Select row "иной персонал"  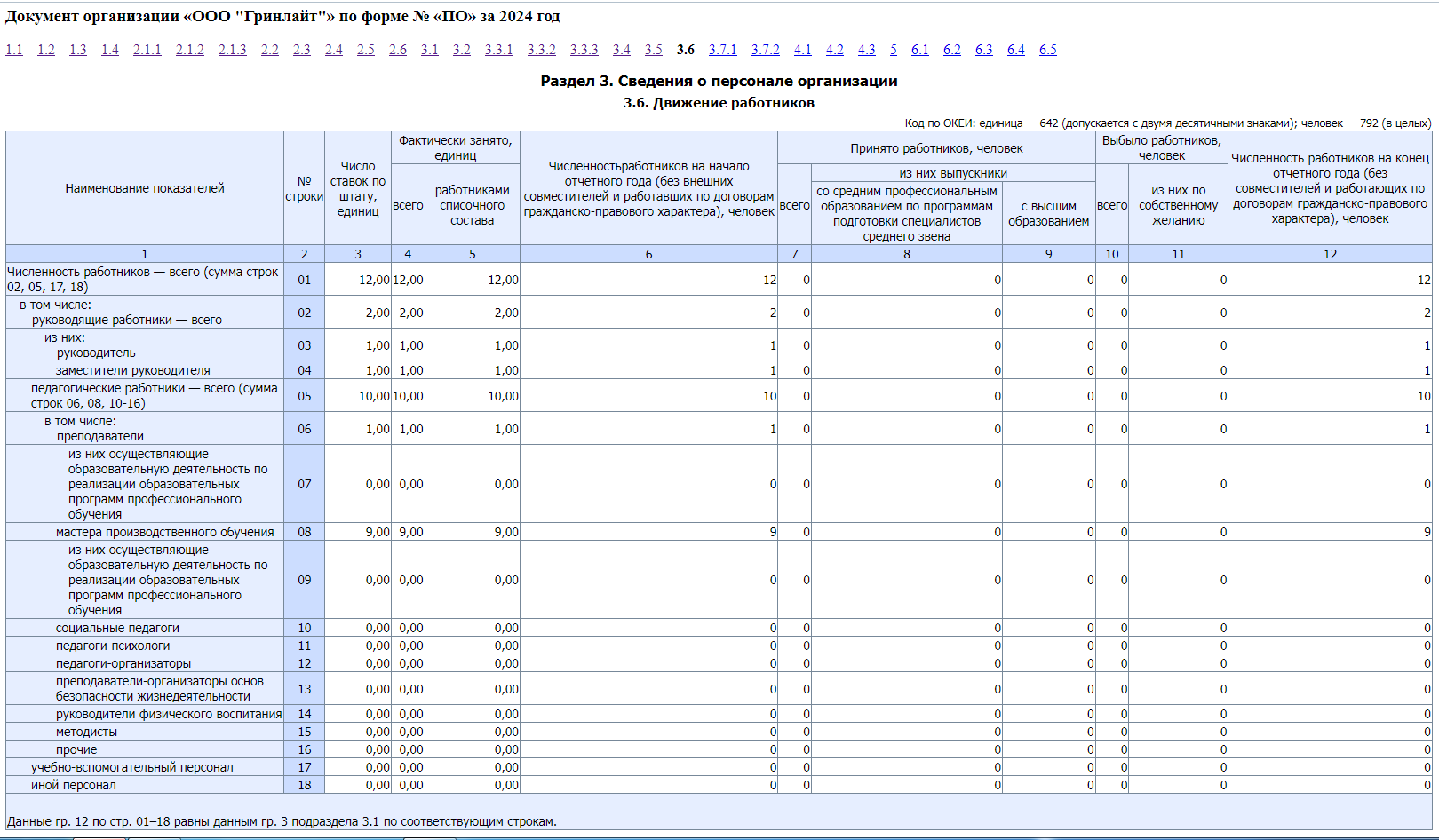pos(719,785)
